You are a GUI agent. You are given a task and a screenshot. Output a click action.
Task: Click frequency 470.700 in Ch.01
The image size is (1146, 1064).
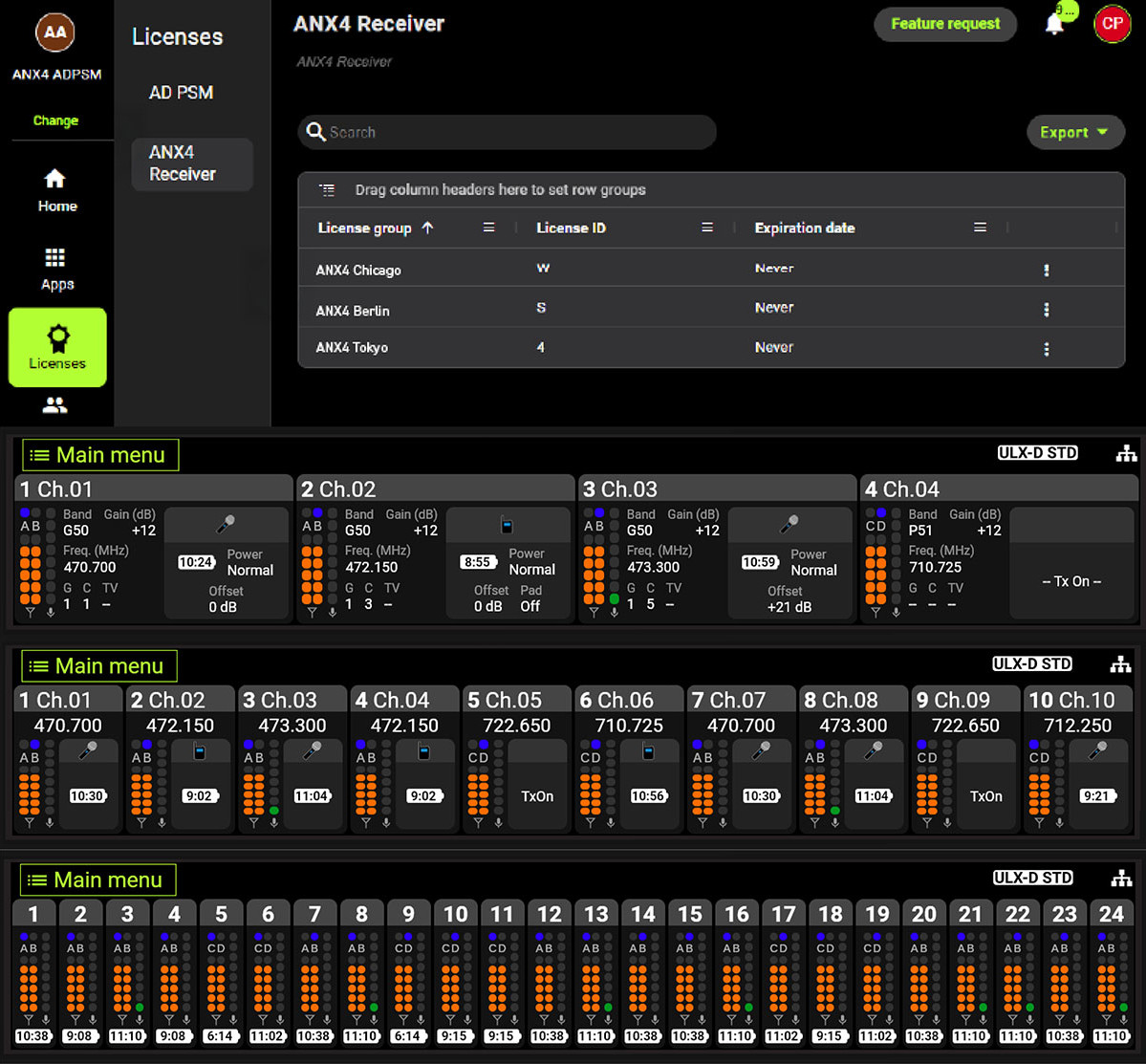(90, 567)
